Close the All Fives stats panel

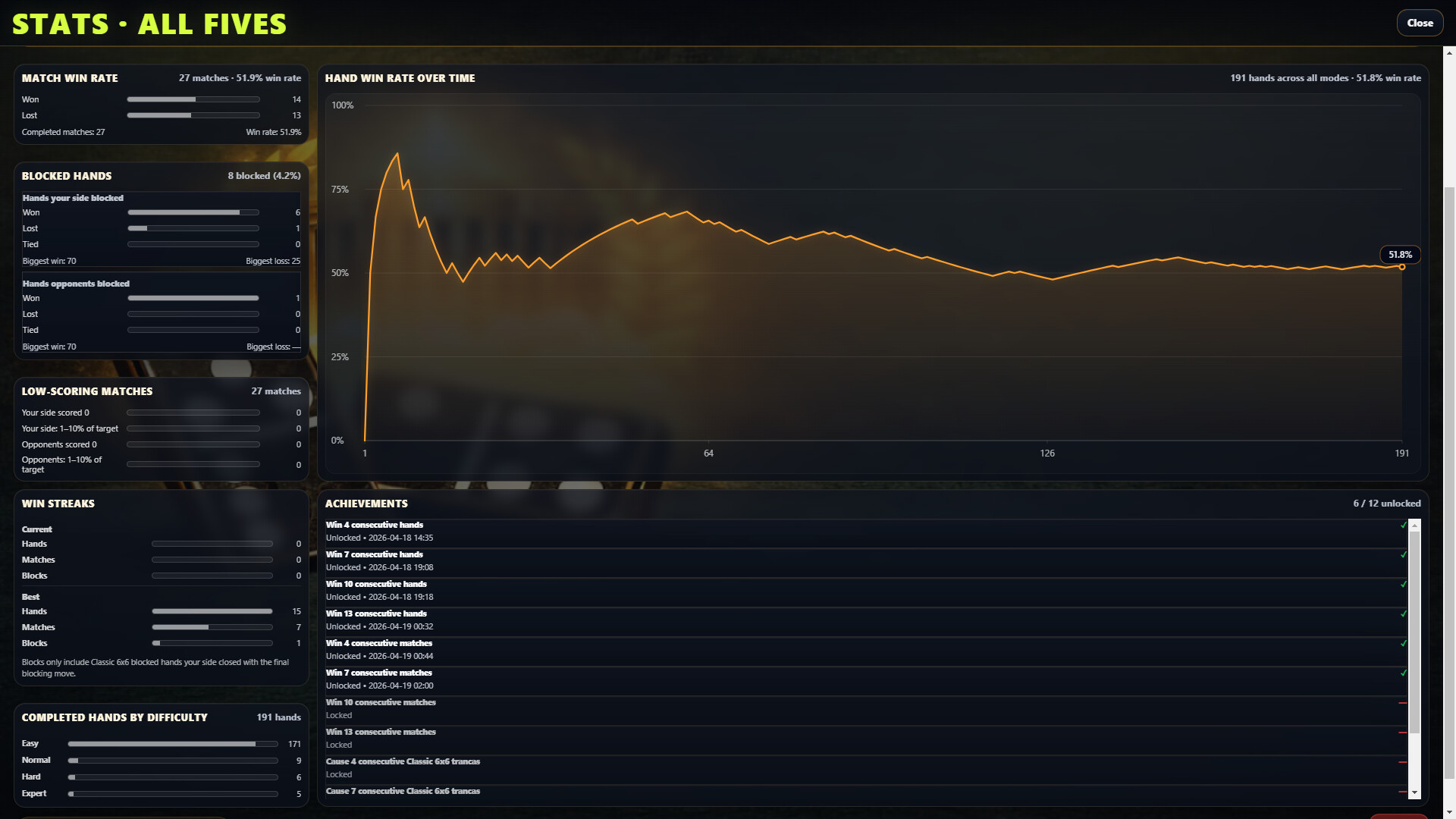(1420, 23)
